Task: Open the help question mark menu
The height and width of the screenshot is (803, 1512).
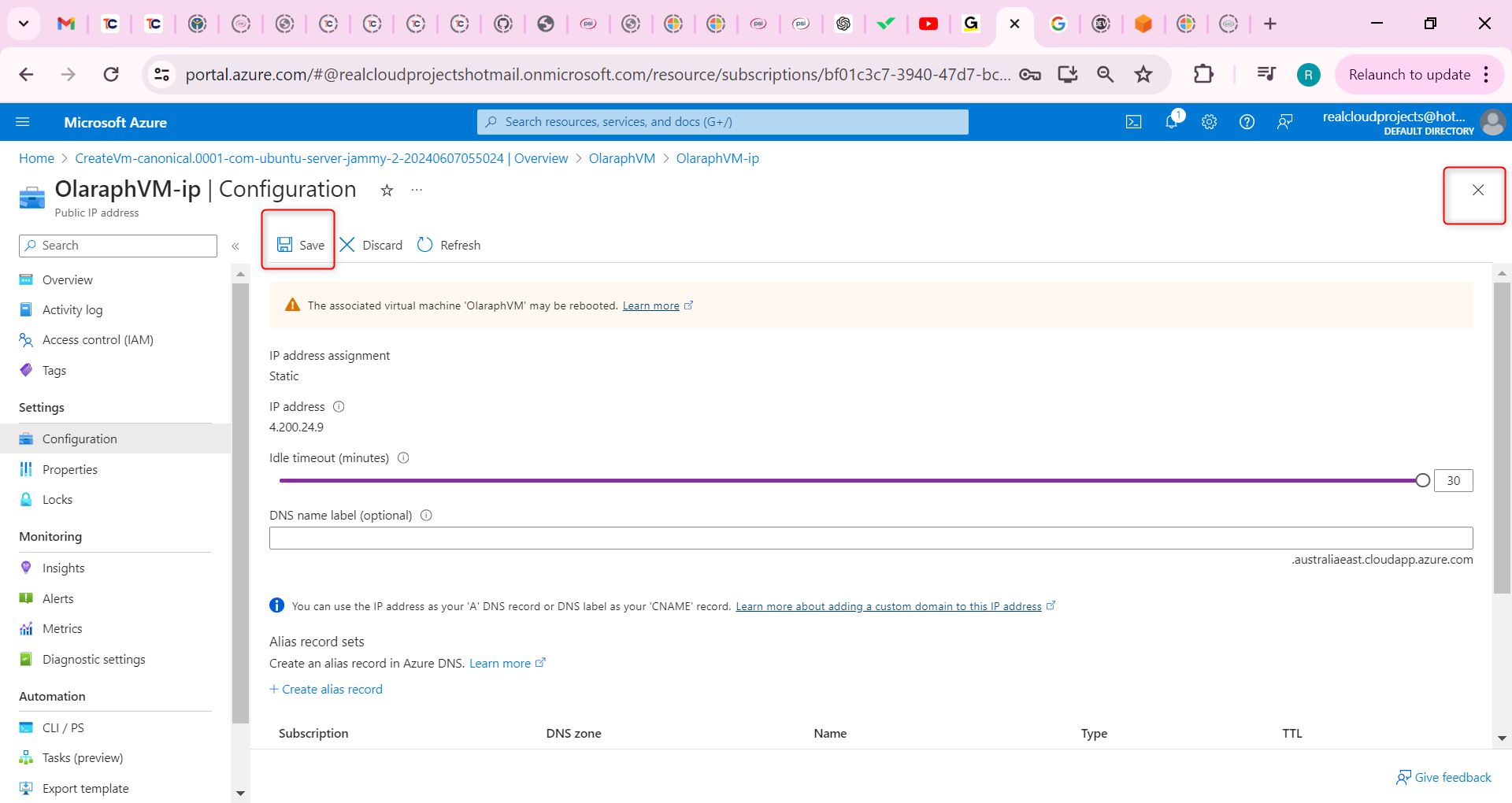Action: pos(1247,122)
